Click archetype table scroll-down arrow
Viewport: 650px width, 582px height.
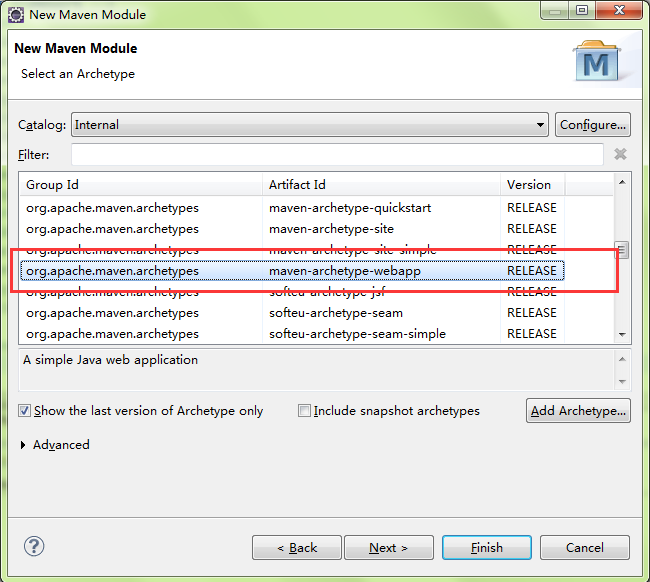(622, 335)
